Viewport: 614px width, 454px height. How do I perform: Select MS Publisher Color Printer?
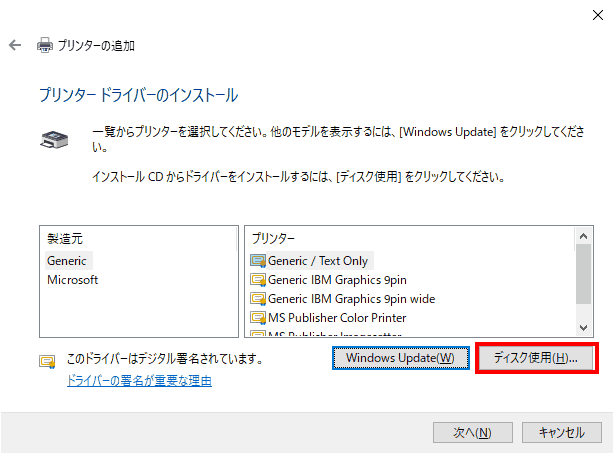[337, 317]
